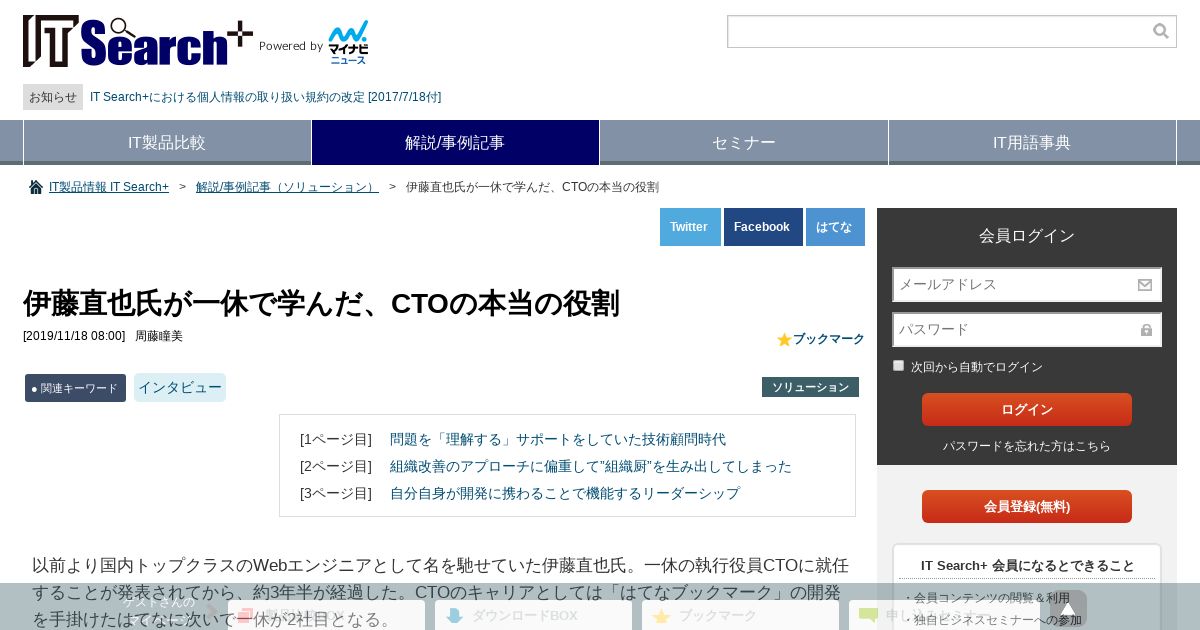The height and width of the screenshot is (630, 1200).
Task: Focus the パスワード input field
Action: click(x=1027, y=330)
